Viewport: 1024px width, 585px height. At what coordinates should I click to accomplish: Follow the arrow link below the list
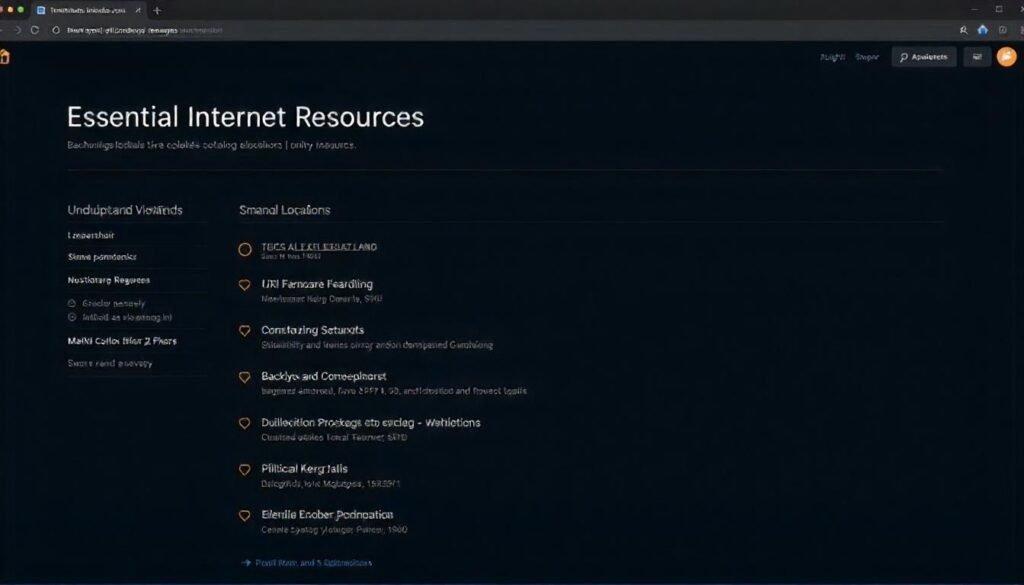coord(306,563)
